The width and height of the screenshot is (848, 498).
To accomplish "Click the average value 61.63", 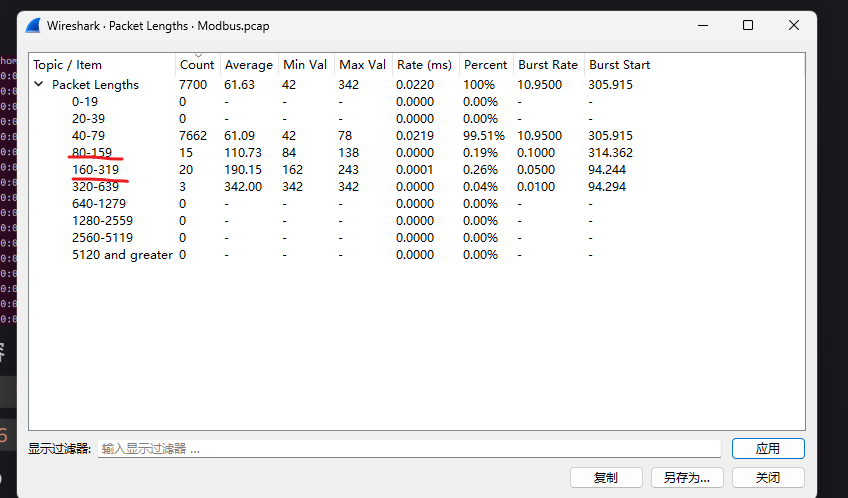I will pyautogui.click(x=239, y=85).
